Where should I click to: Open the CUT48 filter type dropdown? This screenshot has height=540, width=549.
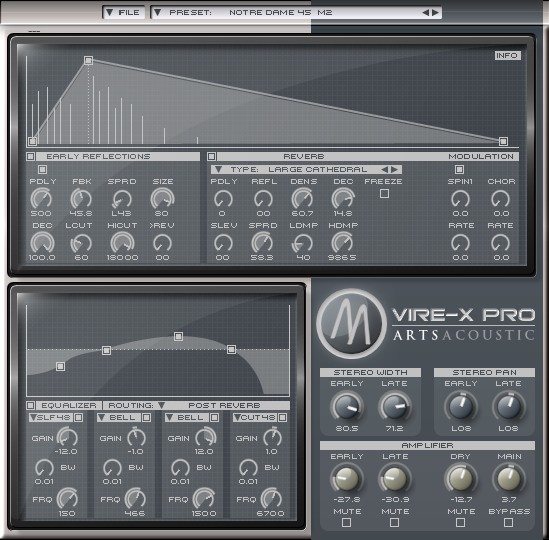coord(237,417)
